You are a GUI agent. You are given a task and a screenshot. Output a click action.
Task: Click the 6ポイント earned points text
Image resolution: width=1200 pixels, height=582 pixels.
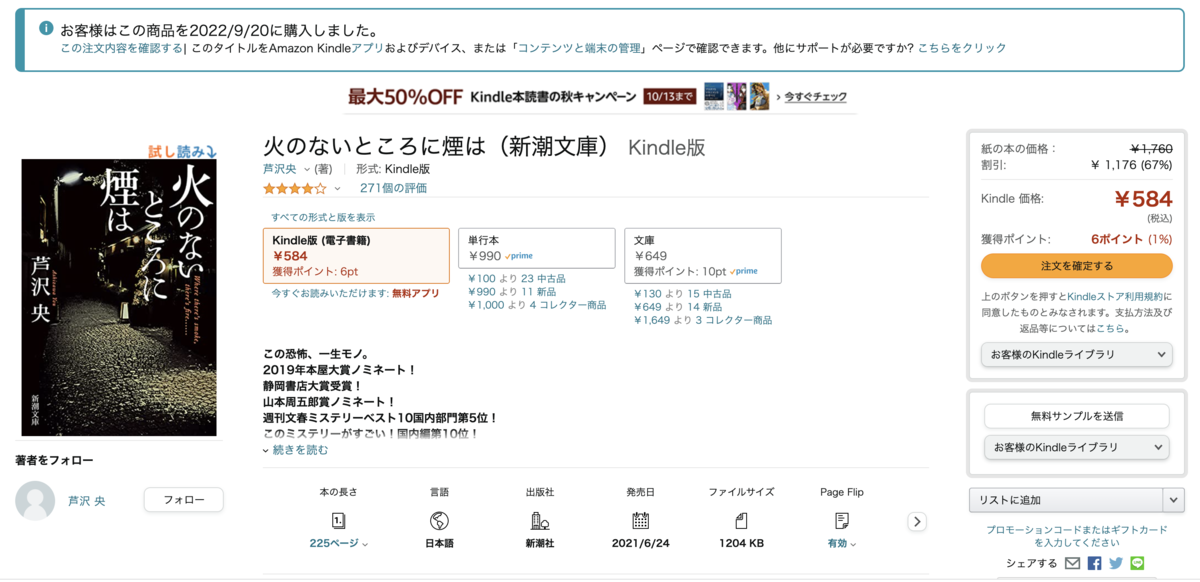pyautogui.click(x=1117, y=240)
